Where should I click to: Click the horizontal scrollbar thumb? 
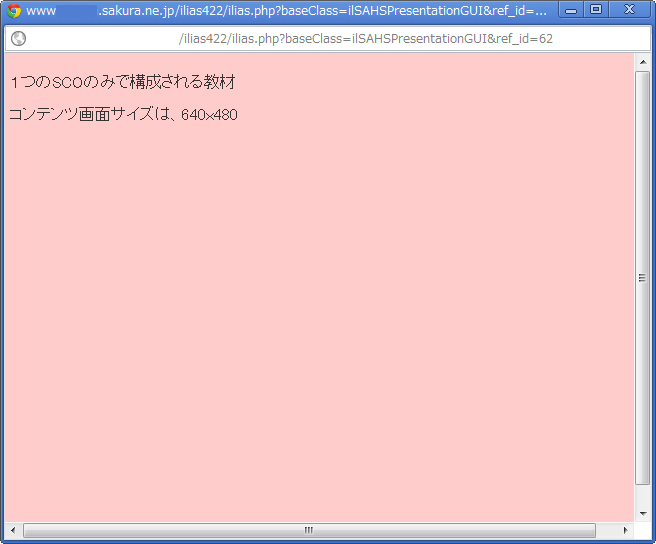coord(308,529)
